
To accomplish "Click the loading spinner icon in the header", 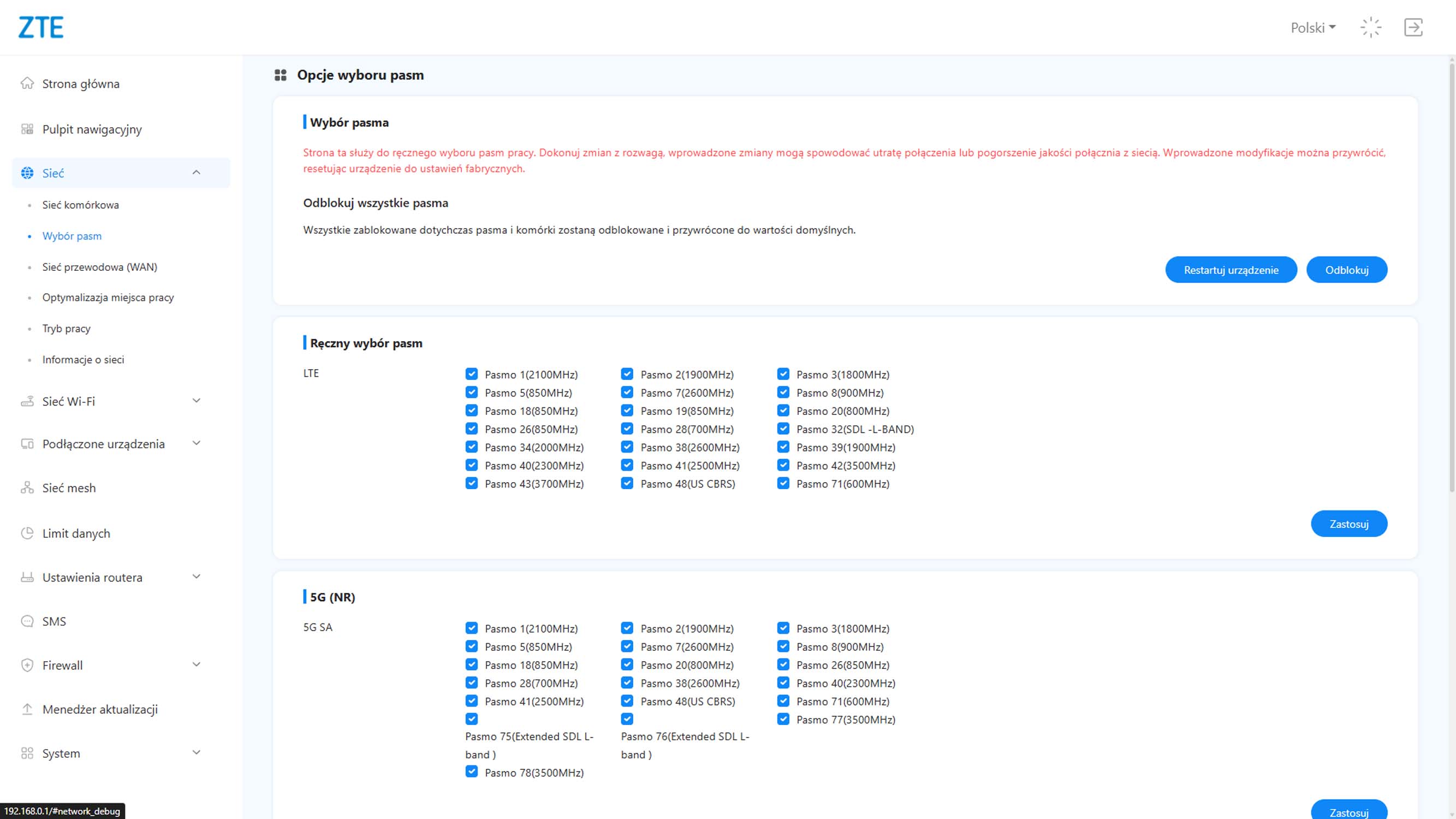I will coord(1371,27).
